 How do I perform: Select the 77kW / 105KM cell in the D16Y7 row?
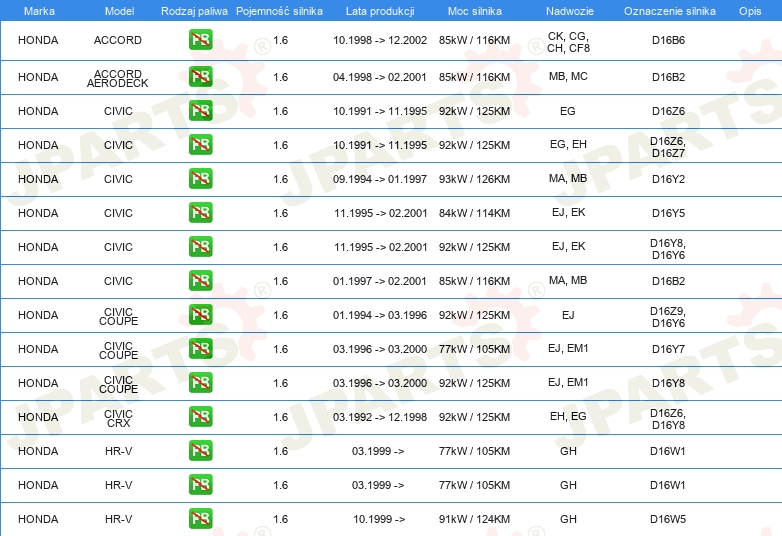pyautogui.click(x=474, y=349)
